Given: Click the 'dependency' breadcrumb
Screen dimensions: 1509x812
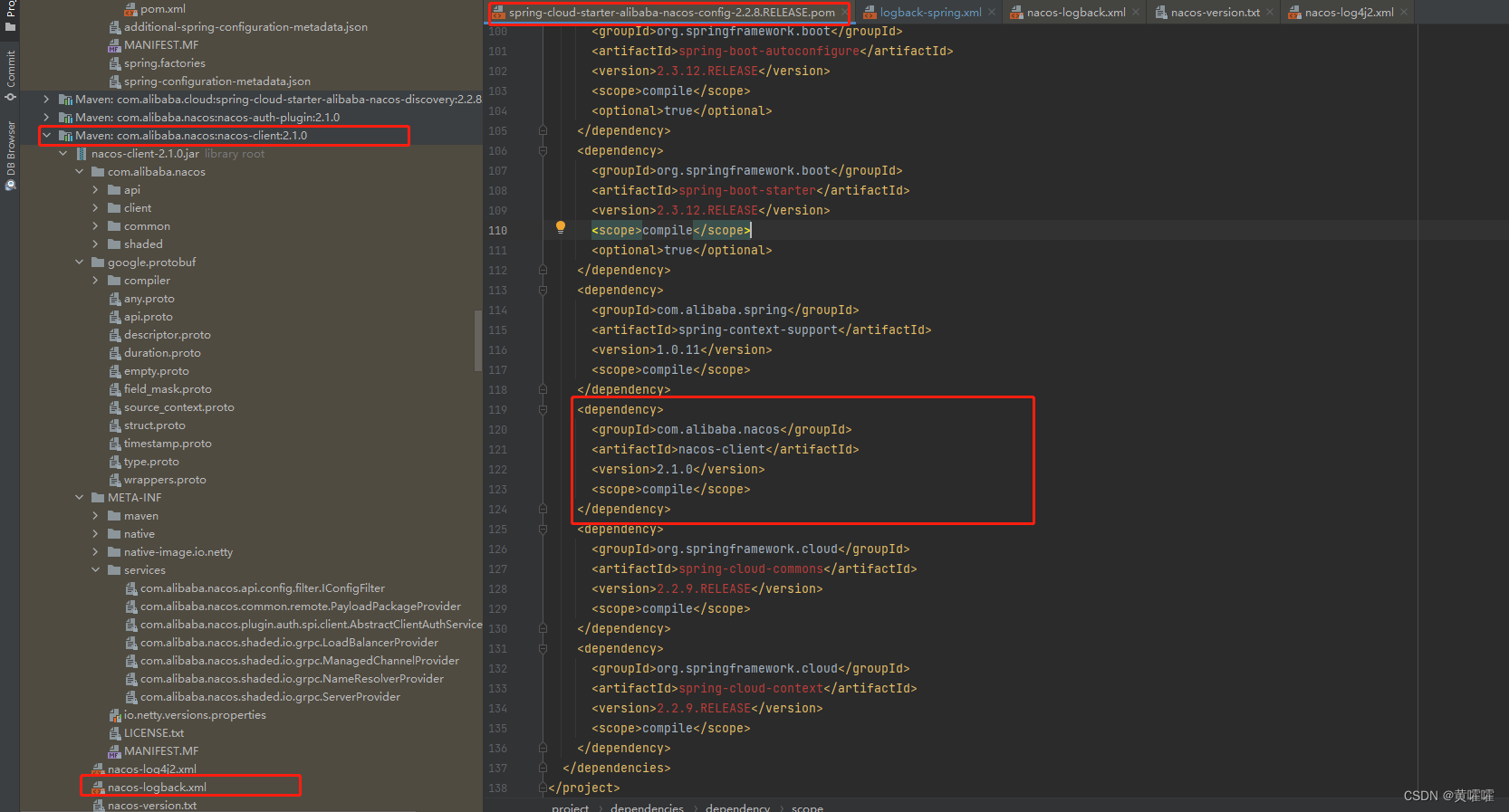Looking at the screenshot, I should click(x=737, y=807).
